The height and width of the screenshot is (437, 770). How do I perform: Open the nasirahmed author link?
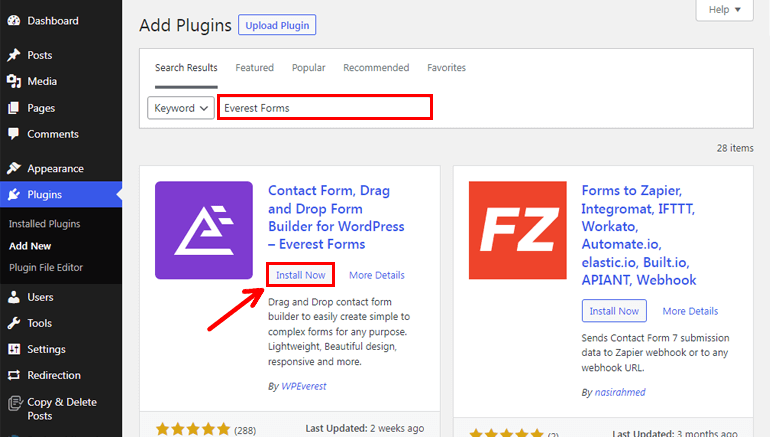pyautogui.click(x=620, y=392)
